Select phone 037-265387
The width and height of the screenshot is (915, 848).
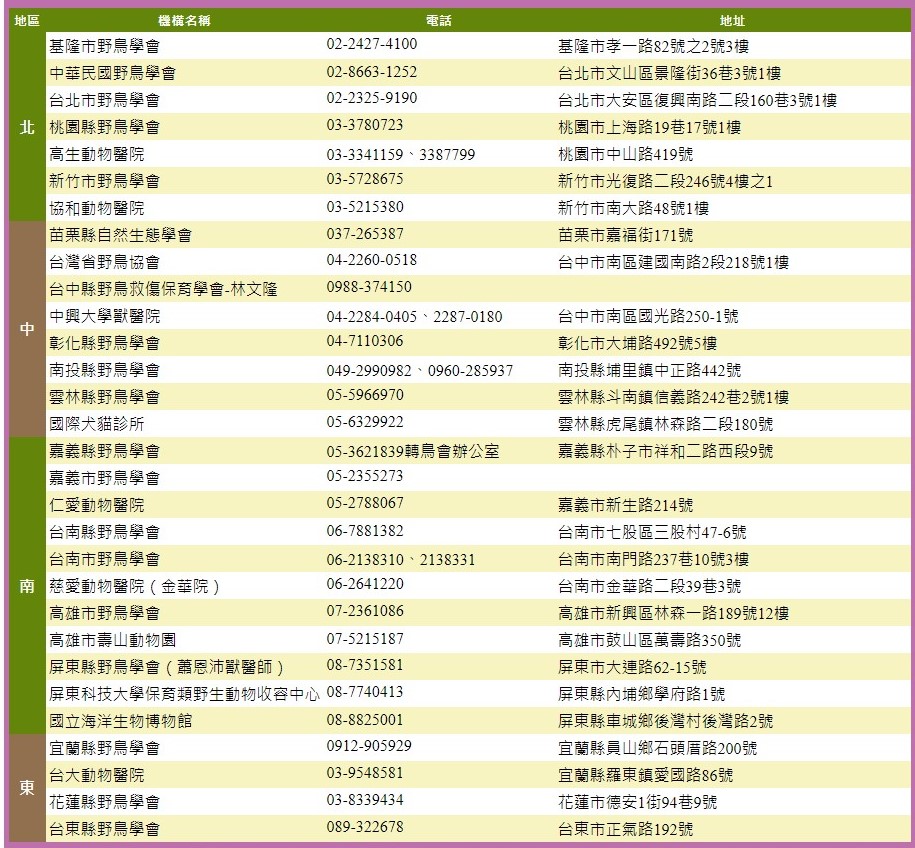coord(365,234)
